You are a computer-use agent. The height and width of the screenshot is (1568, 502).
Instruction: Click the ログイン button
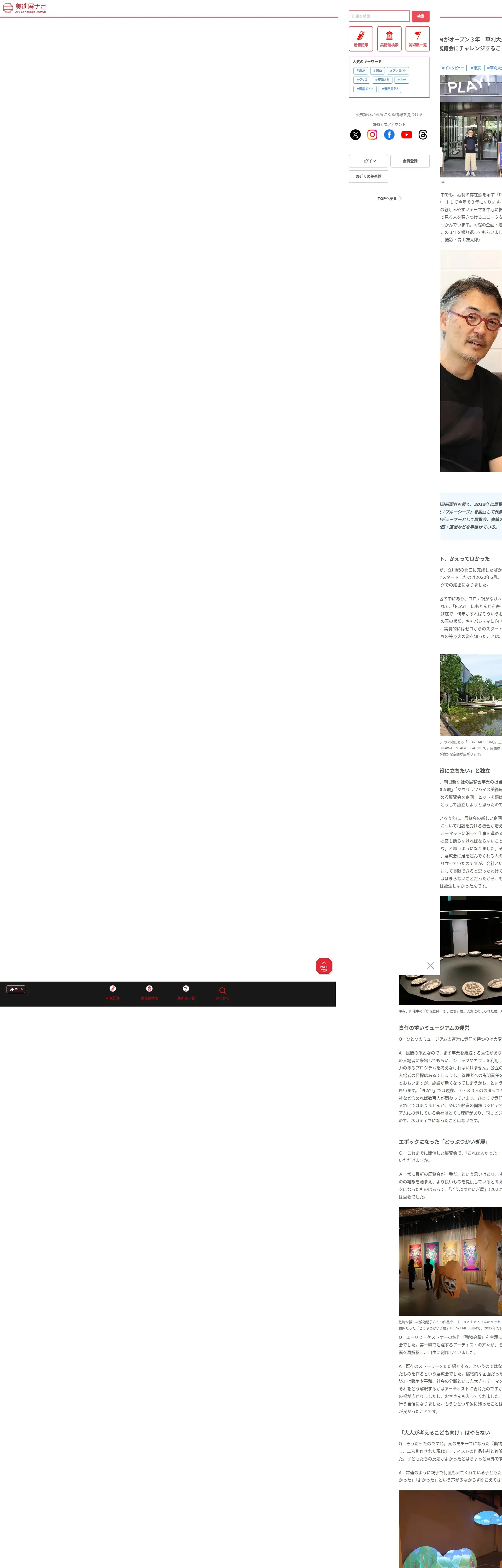(369, 161)
